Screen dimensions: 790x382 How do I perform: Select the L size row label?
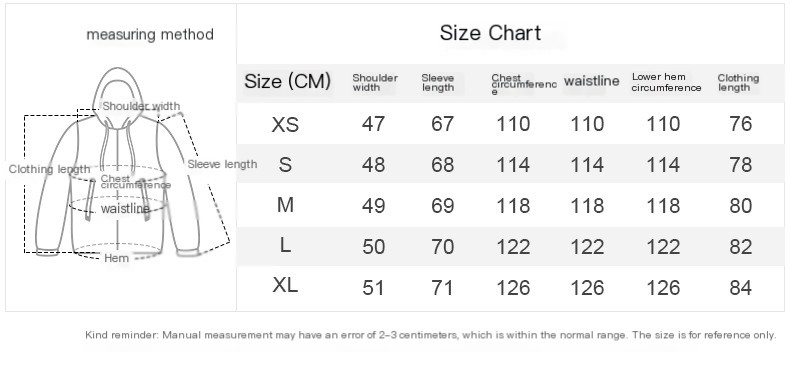285,246
